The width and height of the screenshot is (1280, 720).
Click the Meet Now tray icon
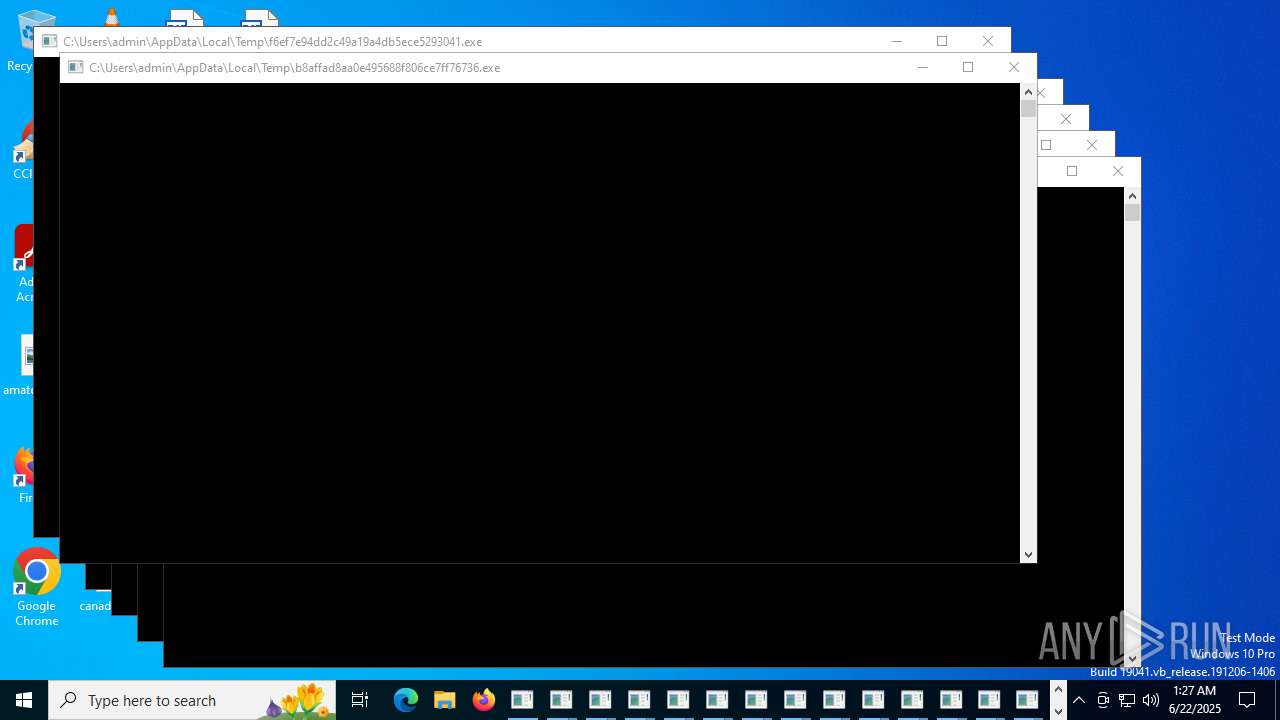tap(1103, 700)
